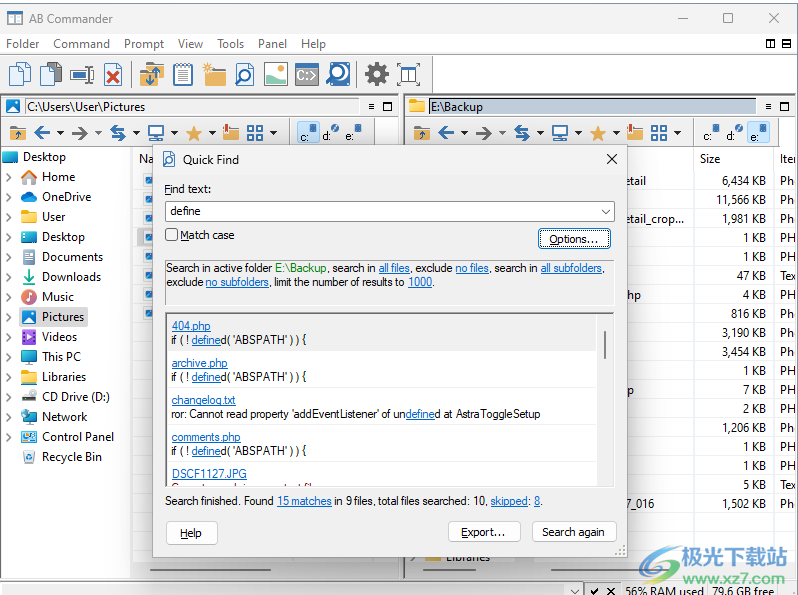Image resolution: width=798 pixels, height=595 pixels.
Task: Click right panel swap panels icon
Action: click(522, 133)
